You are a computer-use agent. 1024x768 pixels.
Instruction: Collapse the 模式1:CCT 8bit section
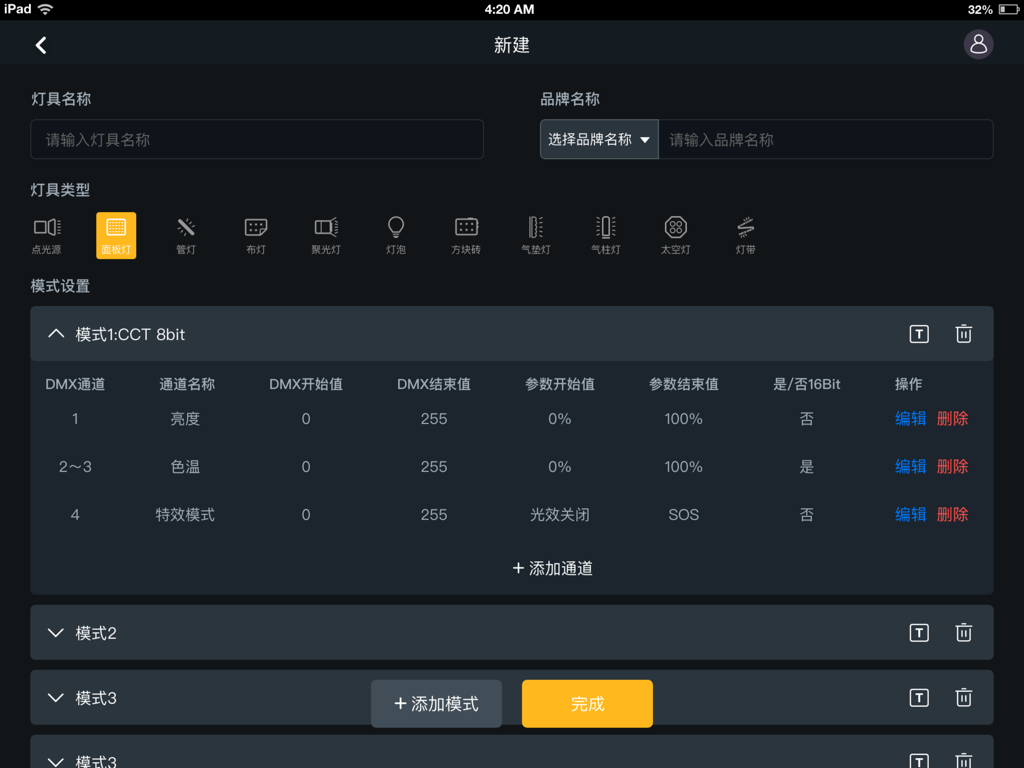pos(56,334)
